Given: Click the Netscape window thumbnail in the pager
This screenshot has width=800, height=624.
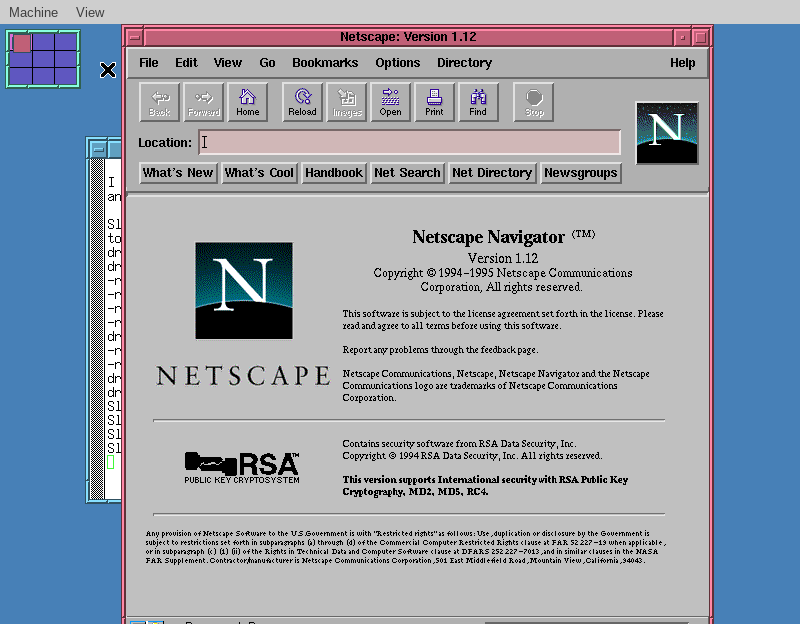Looking at the screenshot, I should 22,43.
